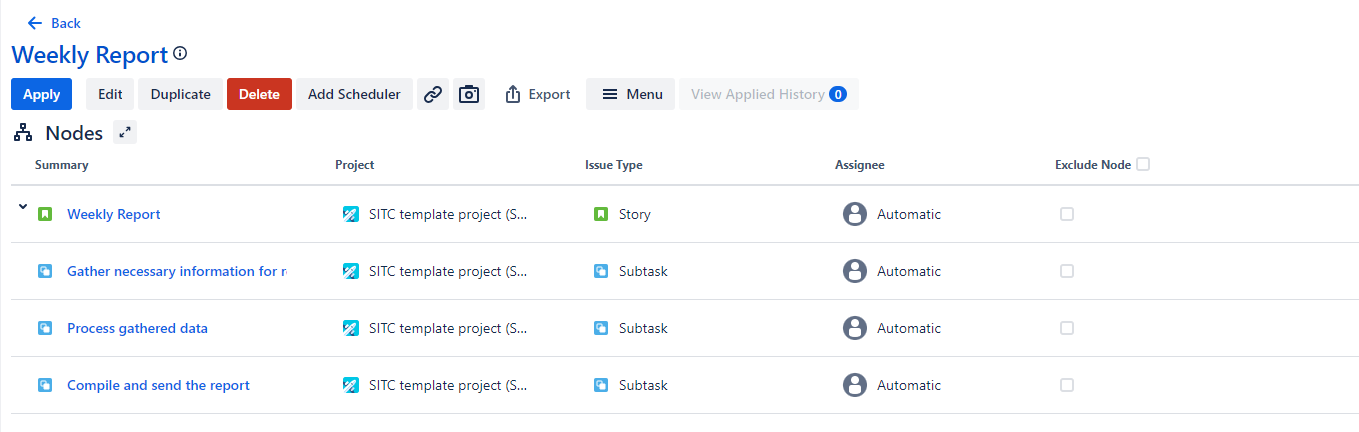This screenshot has height=432, width=1359.
Task: Collapse the Weekly Report node tree
Action: 22,207
